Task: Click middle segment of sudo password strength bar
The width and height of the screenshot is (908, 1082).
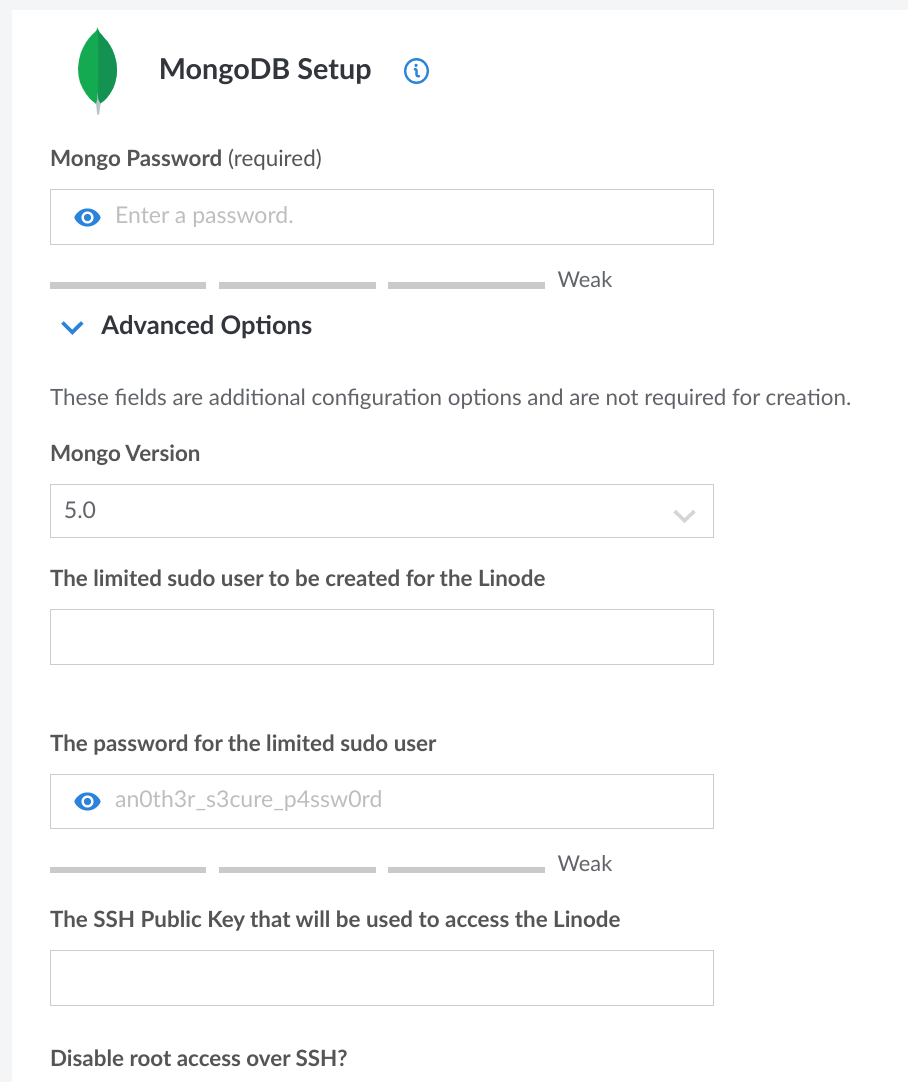Action: (297, 870)
